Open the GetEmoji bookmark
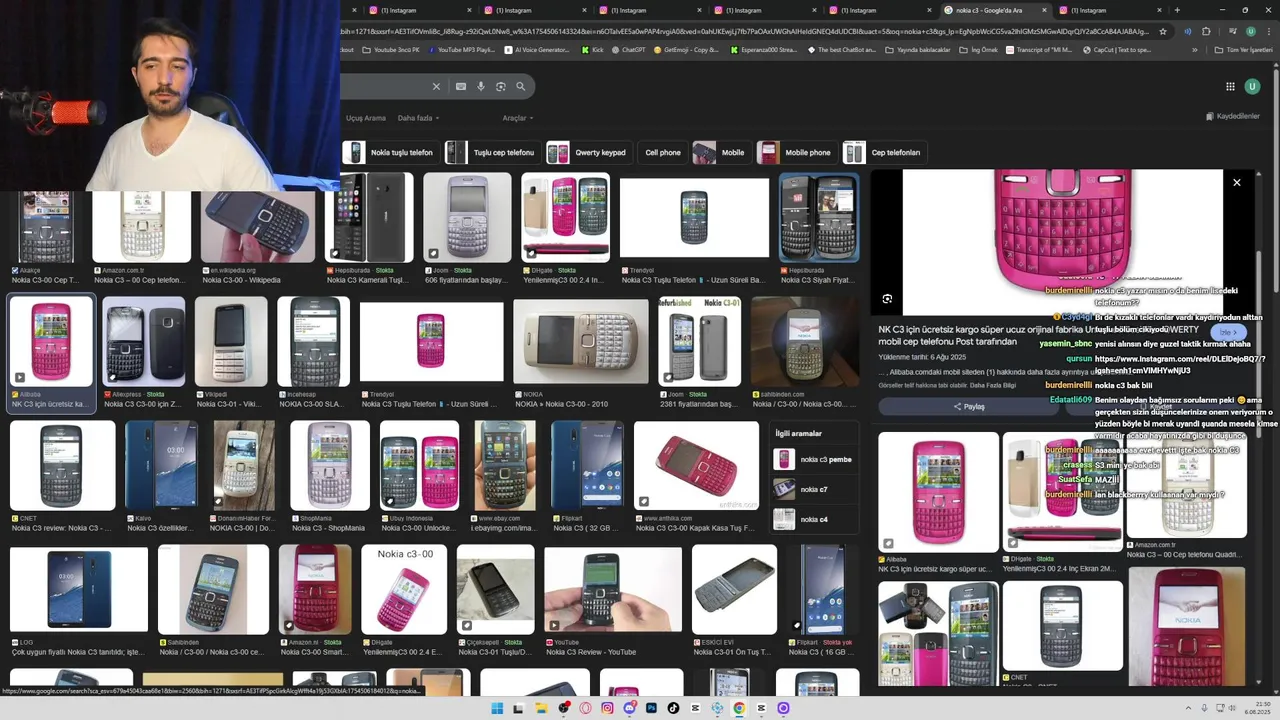The width and height of the screenshot is (1280, 720). pos(685,49)
